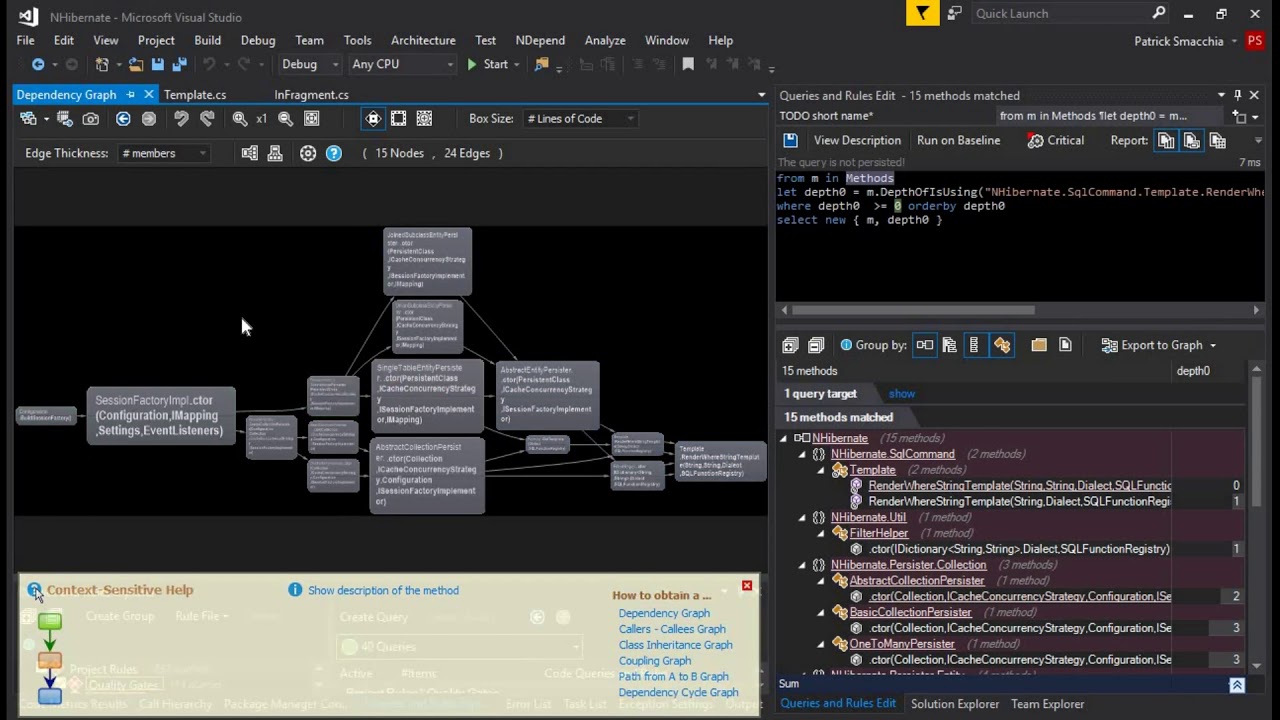1280x720 pixels.
Task: Toggle Group by namespaces hierarchy button
Action: [949, 345]
